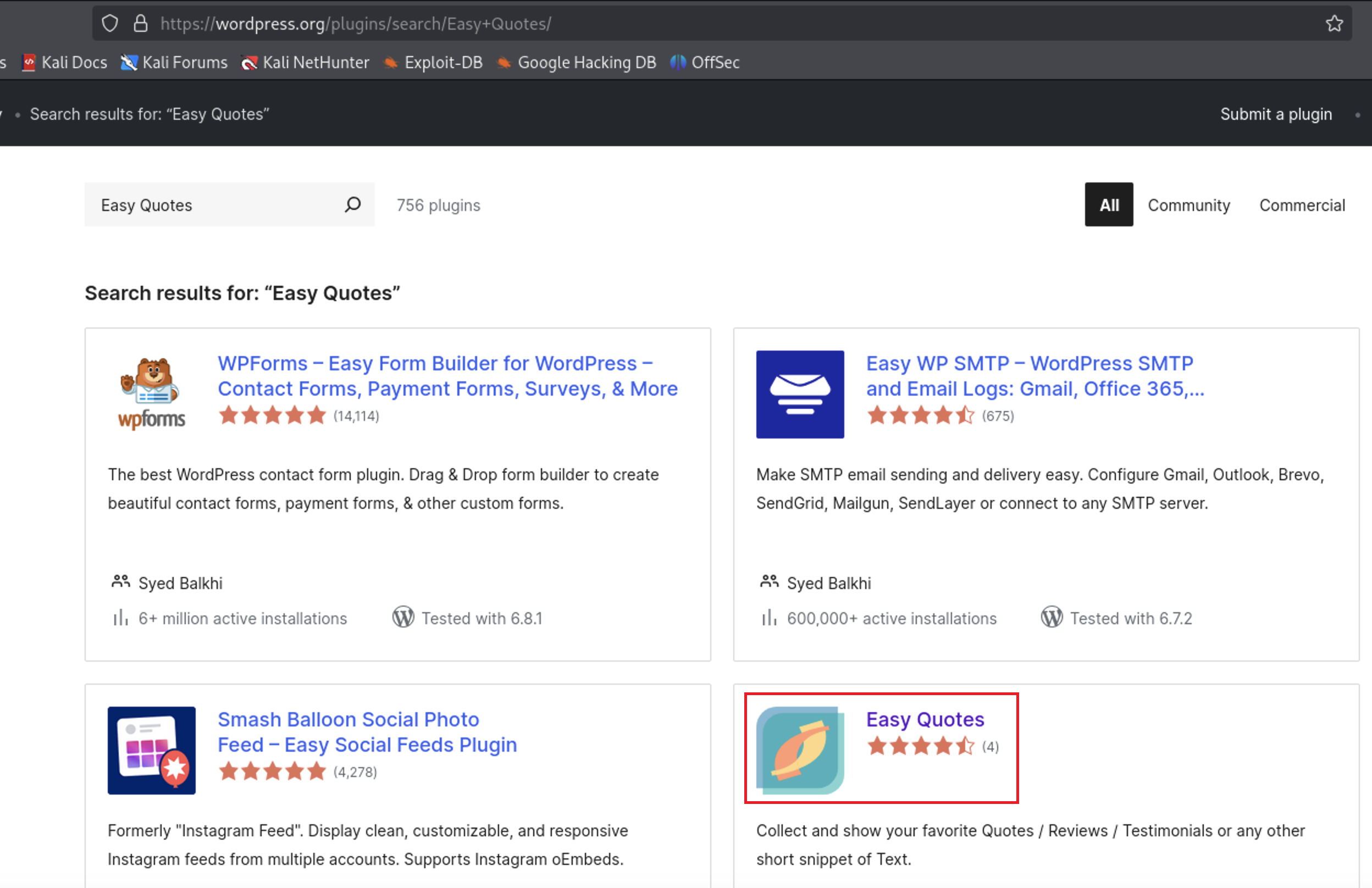Click the author icon beside WPForms Syed Balkhi
The height and width of the screenshot is (888, 1372).
[x=120, y=581]
